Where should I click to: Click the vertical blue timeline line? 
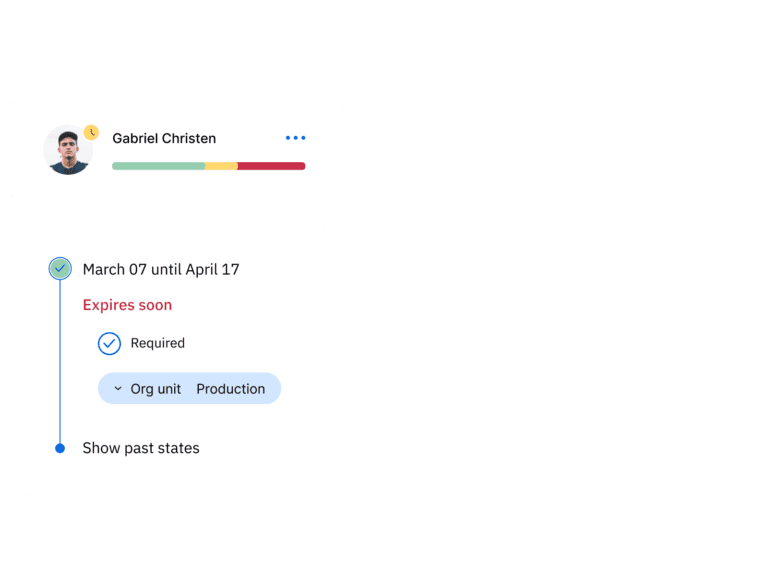point(60,361)
